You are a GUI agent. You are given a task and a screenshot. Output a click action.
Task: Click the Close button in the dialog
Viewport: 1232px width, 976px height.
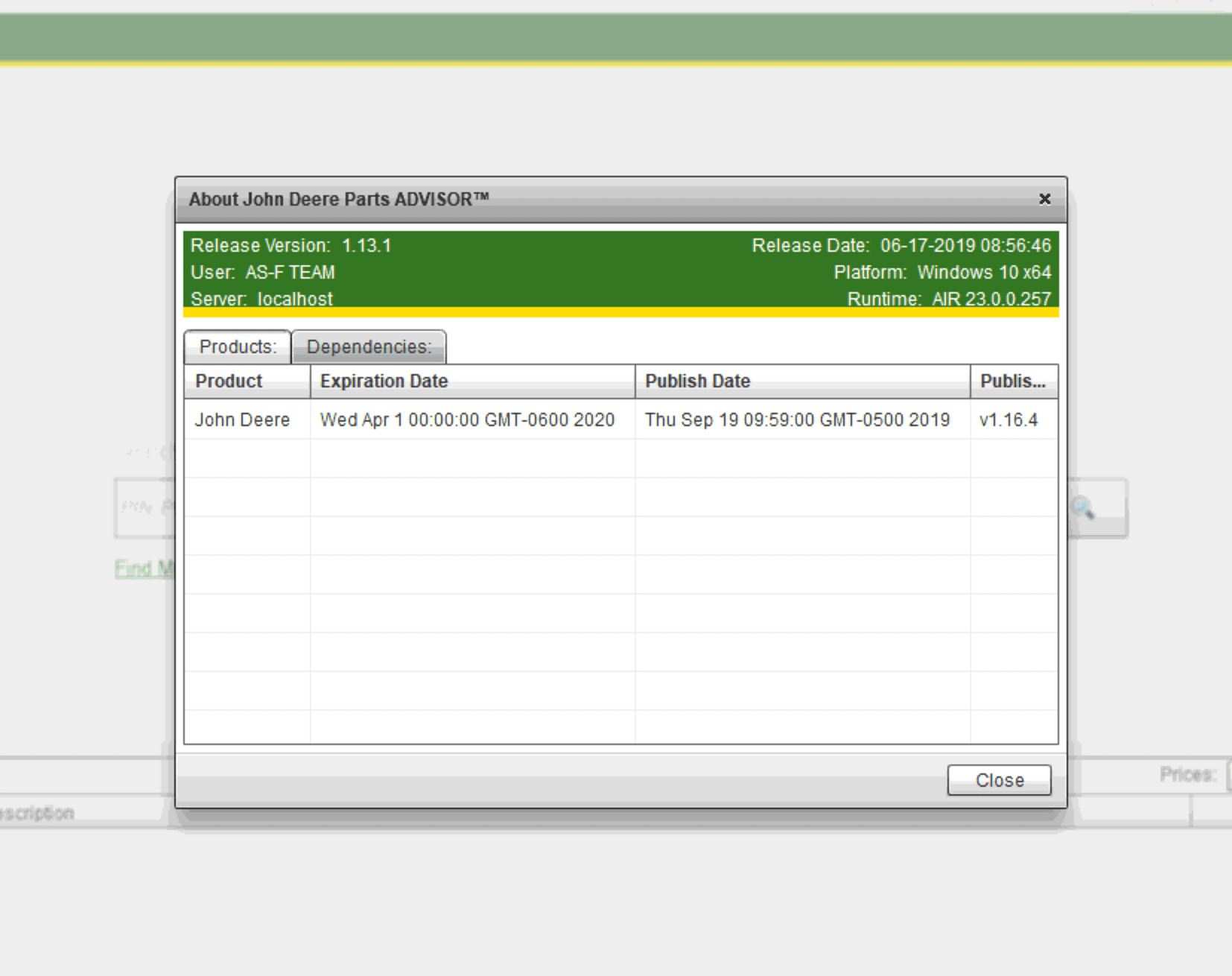click(x=999, y=780)
